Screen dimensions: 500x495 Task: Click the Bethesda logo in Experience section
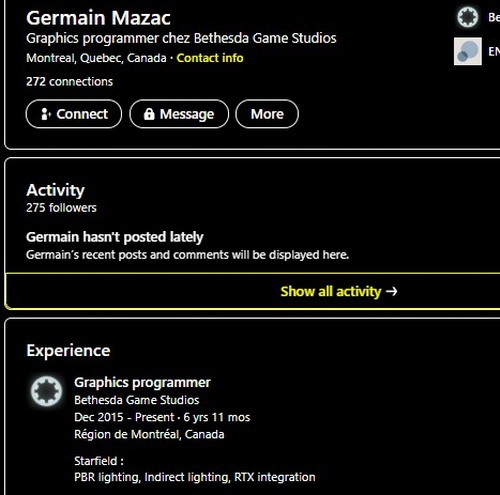tap(46, 391)
